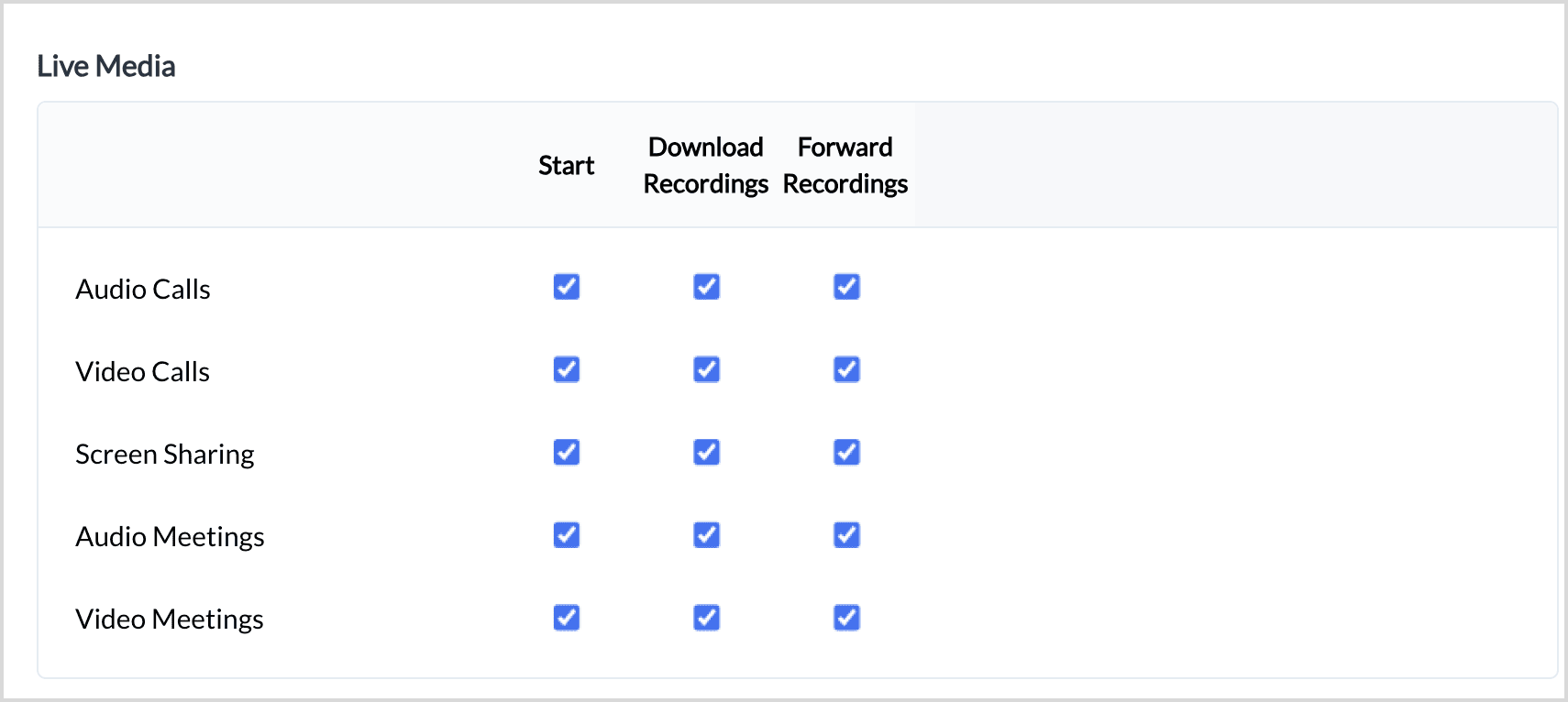This screenshot has height=702, width=1568.
Task: Toggle Download Recordings for Screen Sharing
Action: point(706,452)
